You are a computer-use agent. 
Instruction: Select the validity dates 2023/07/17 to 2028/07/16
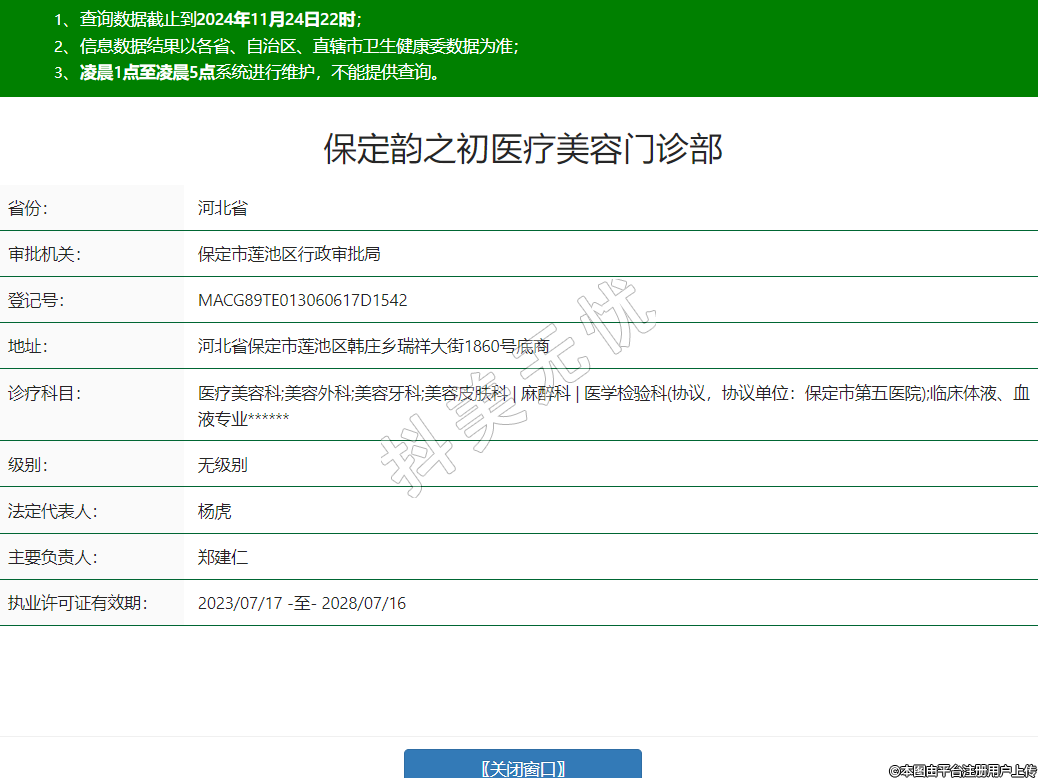[x=301, y=603]
